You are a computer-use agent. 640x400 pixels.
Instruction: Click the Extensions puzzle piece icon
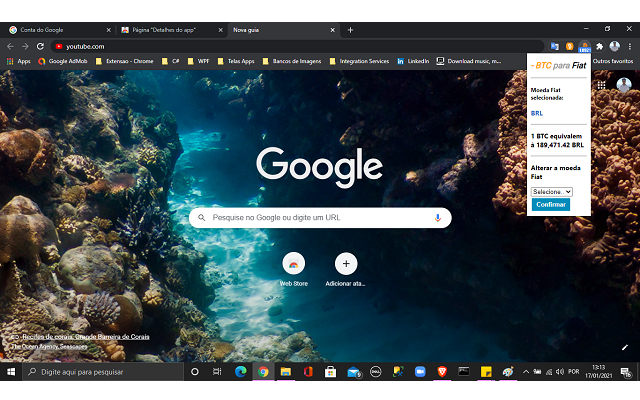(599, 46)
